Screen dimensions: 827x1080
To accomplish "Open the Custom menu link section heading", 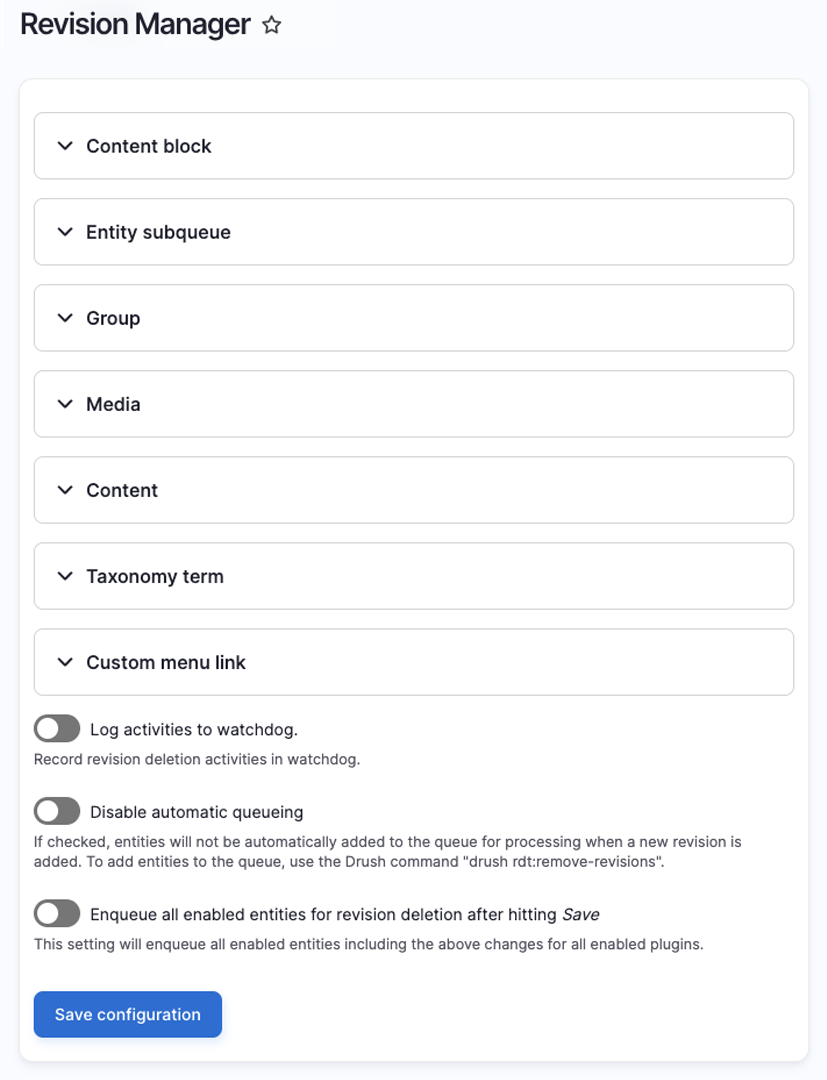I will point(166,663).
